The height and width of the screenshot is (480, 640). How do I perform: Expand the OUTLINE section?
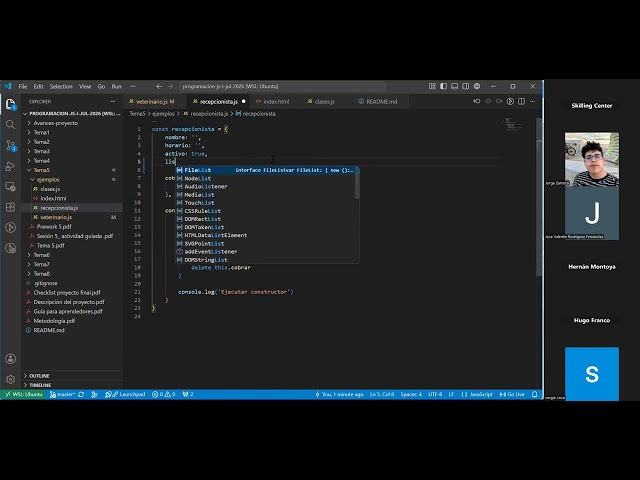[x=39, y=376]
